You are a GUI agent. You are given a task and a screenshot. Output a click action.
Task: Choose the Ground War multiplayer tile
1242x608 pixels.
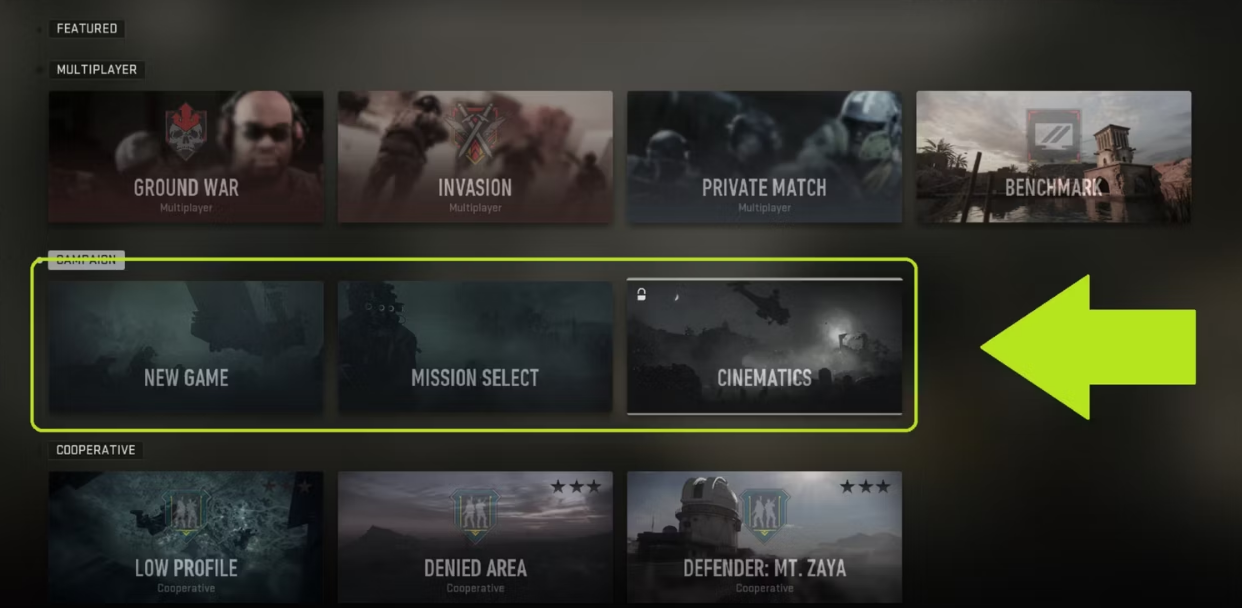[186, 157]
